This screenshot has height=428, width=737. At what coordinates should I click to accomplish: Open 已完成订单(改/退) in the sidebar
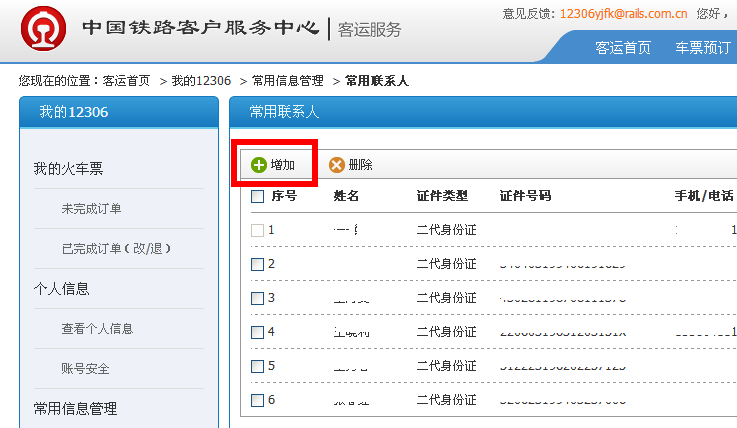116,249
